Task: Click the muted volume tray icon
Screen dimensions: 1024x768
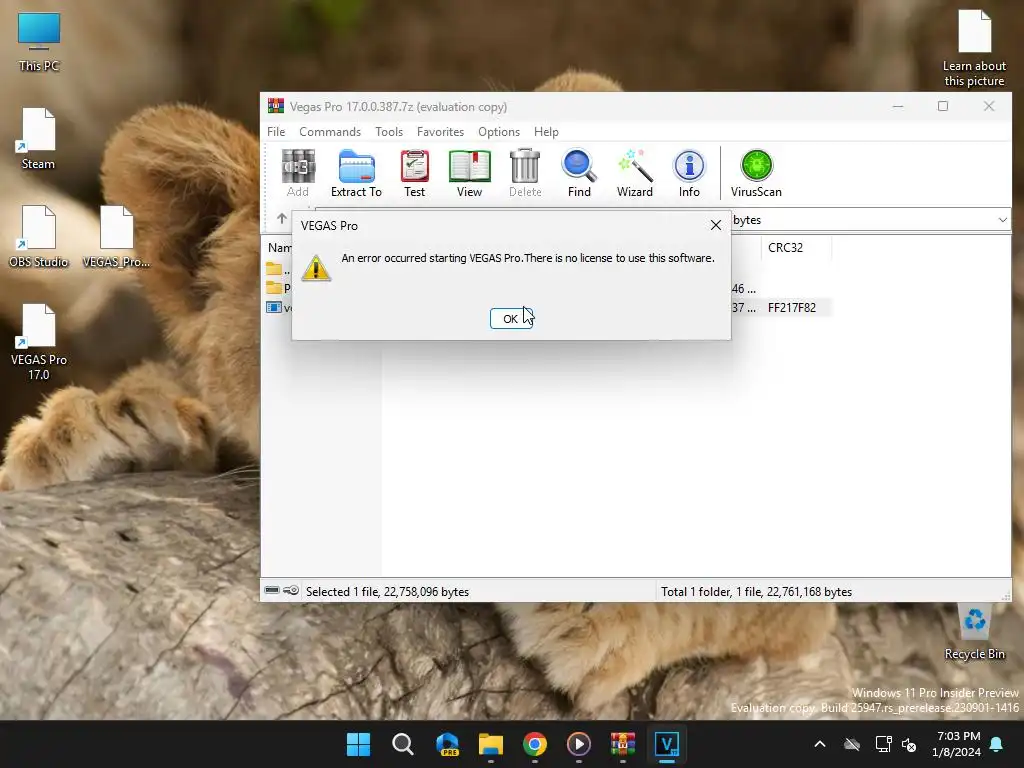Action: tap(908, 744)
